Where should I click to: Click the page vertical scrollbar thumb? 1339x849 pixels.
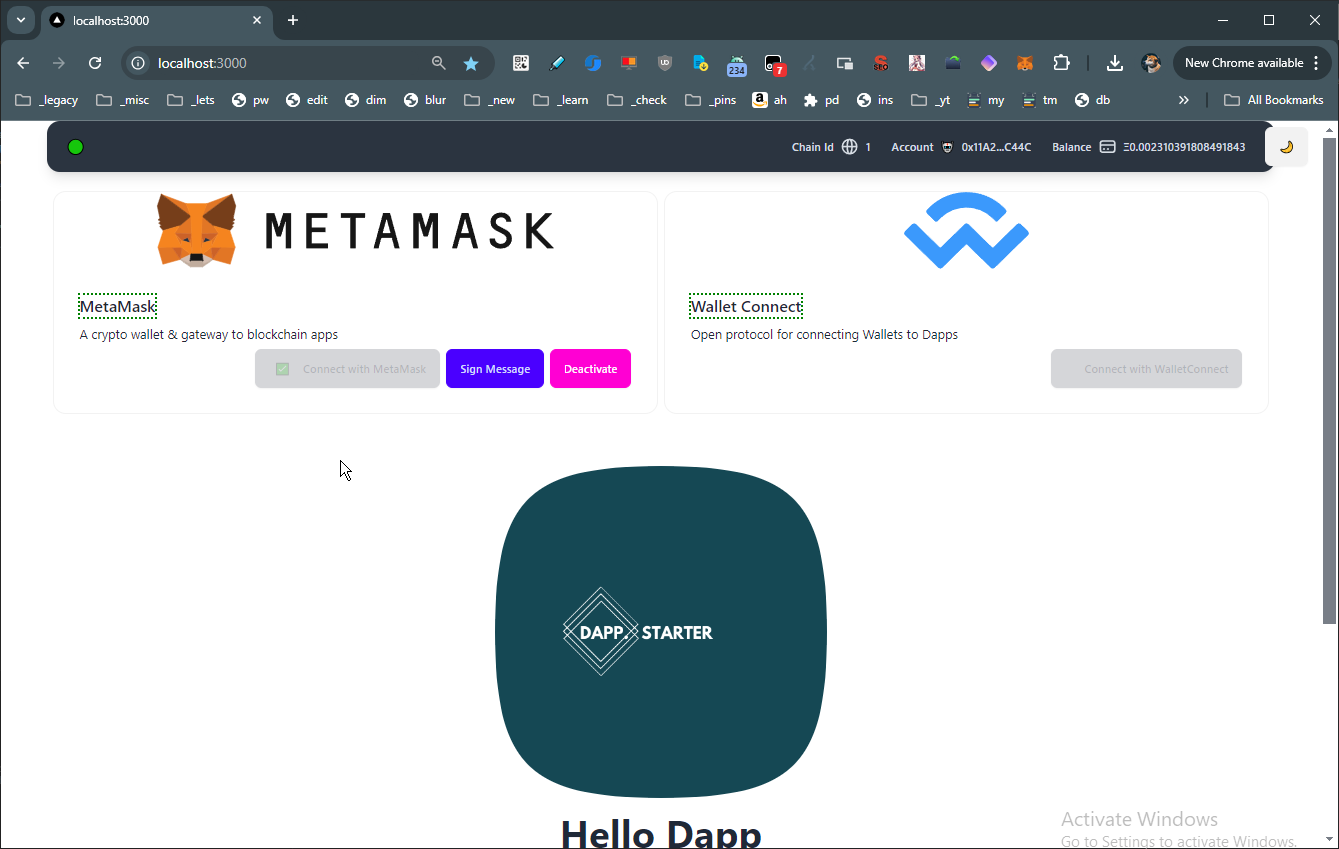point(1329,380)
